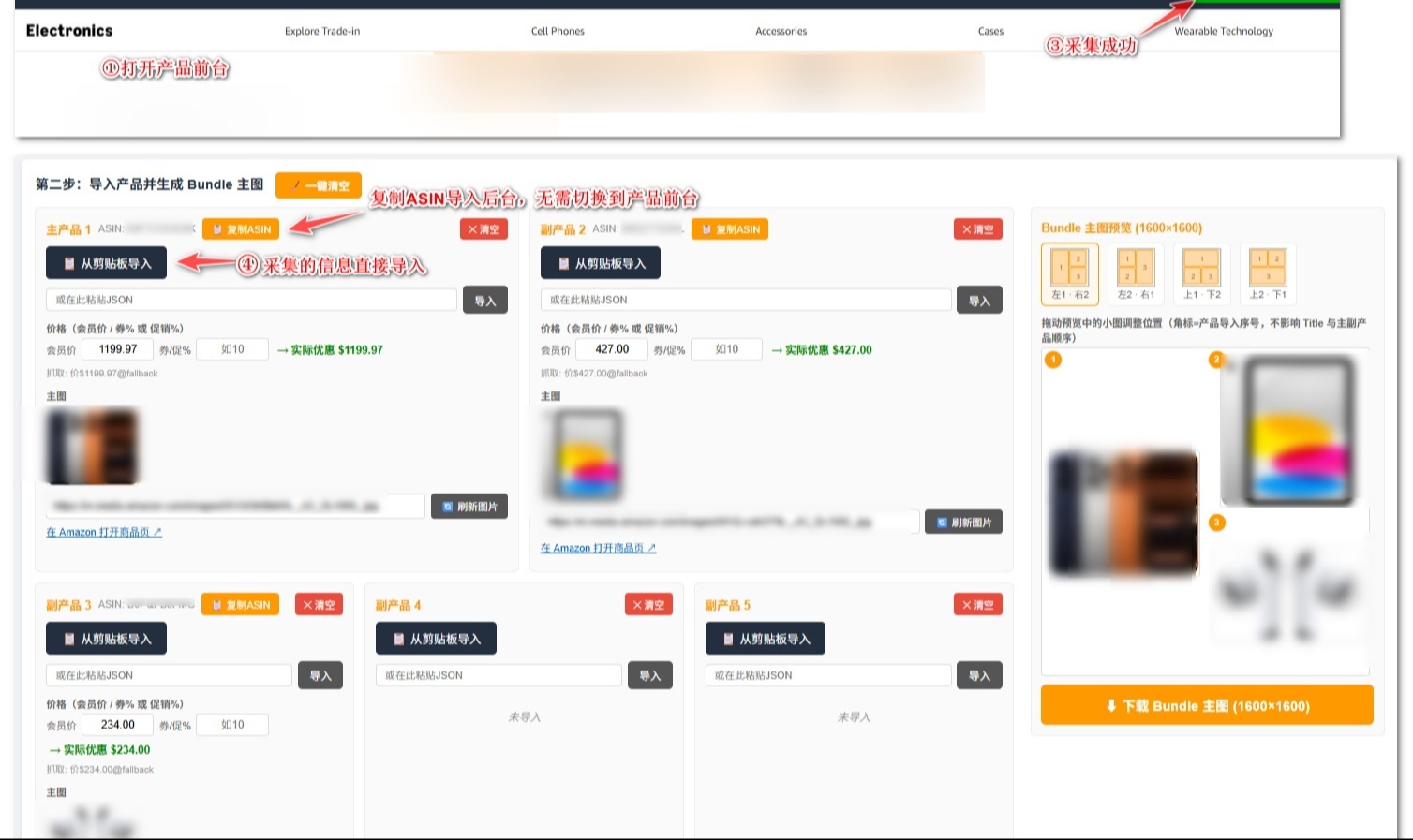Viewport: 1413px width, 840px height.
Task: Focus the JSON paste field in 副产品 4
Action: [x=498, y=675]
